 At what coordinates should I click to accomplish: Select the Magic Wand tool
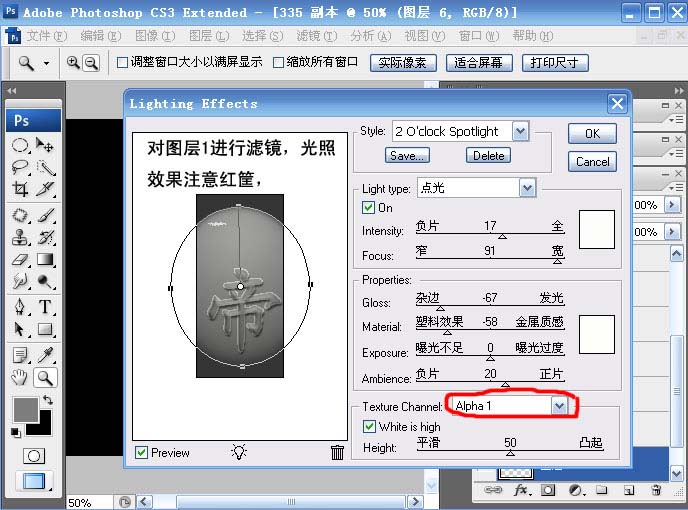45,167
